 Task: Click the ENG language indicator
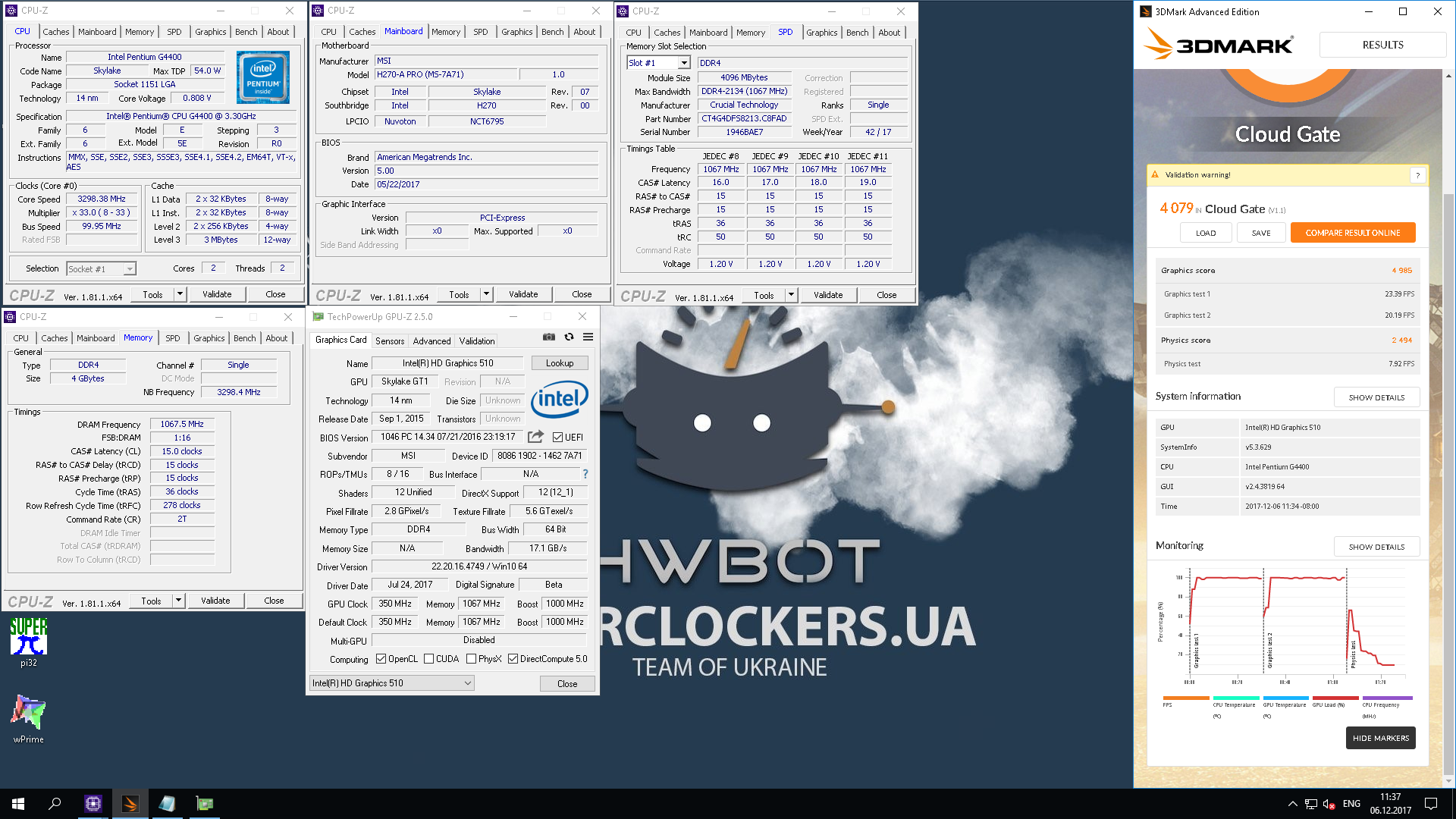click(1351, 804)
